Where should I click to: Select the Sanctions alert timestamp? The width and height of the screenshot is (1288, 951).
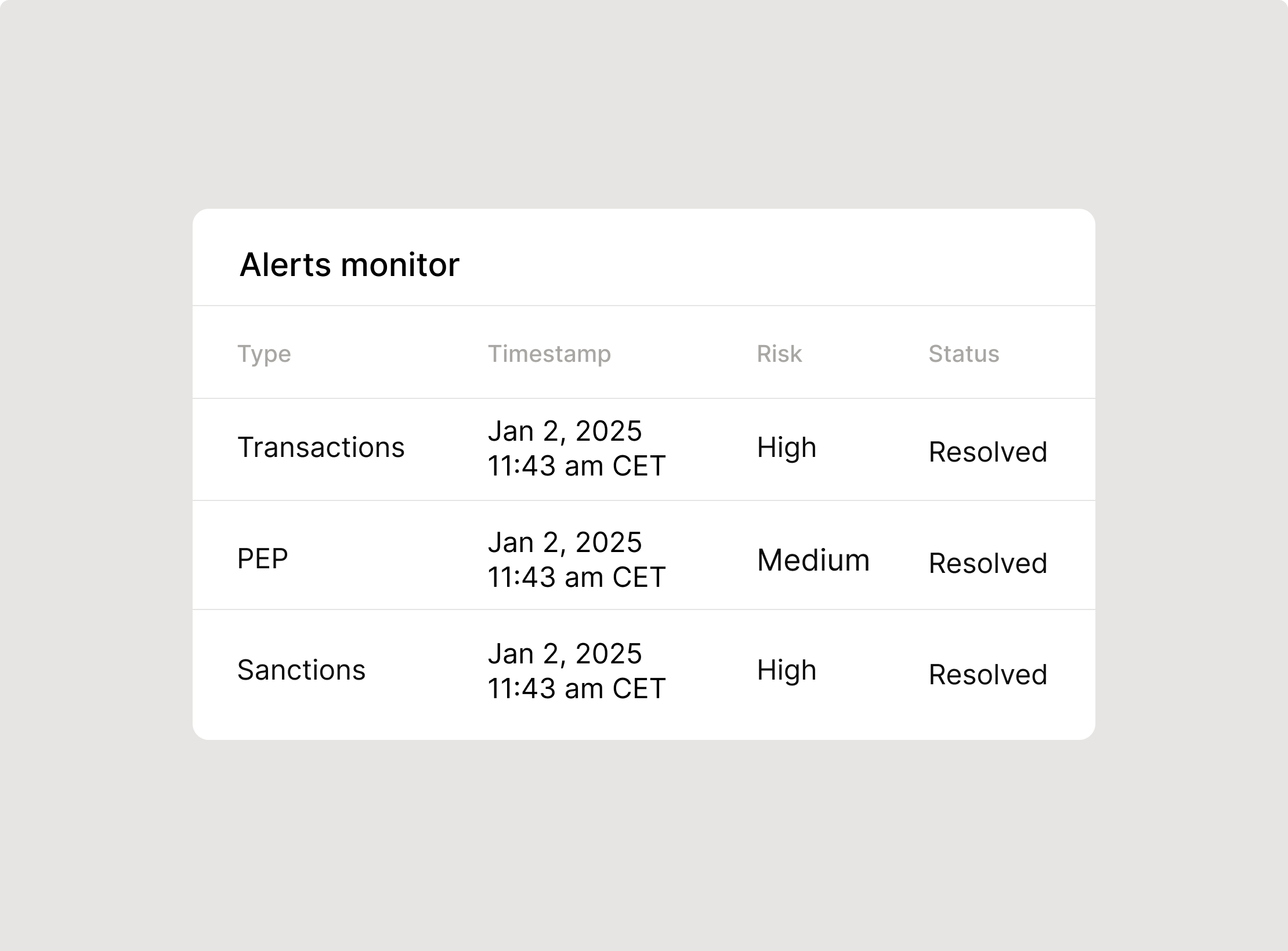(577, 671)
